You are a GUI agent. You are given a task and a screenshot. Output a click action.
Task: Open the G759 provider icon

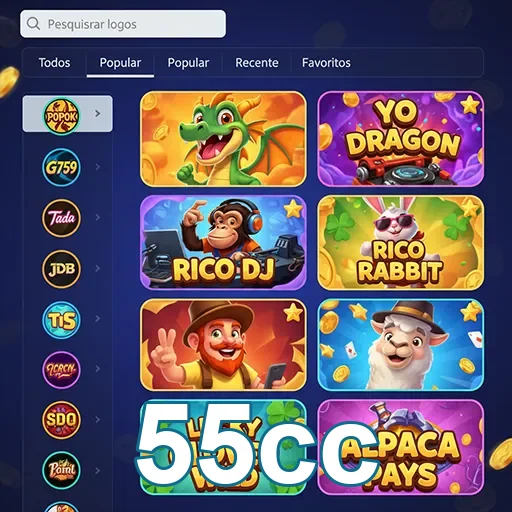pyautogui.click(x=61, y=167)
